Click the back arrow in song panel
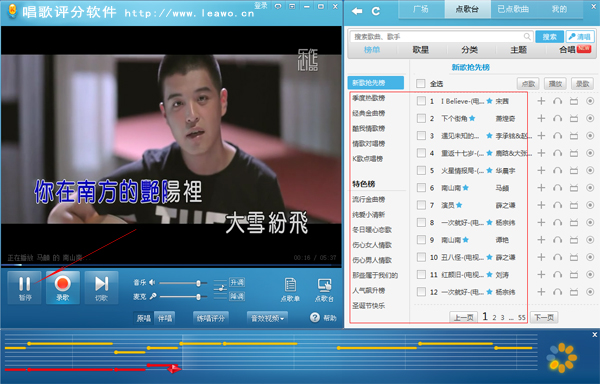Image resolution: width=600 pixels, height=384 pixels. tap(357, 11)
